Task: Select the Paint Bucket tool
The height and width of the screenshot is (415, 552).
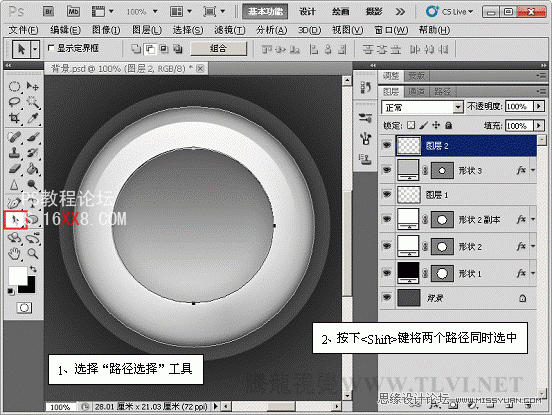Action: click(33, 169)
